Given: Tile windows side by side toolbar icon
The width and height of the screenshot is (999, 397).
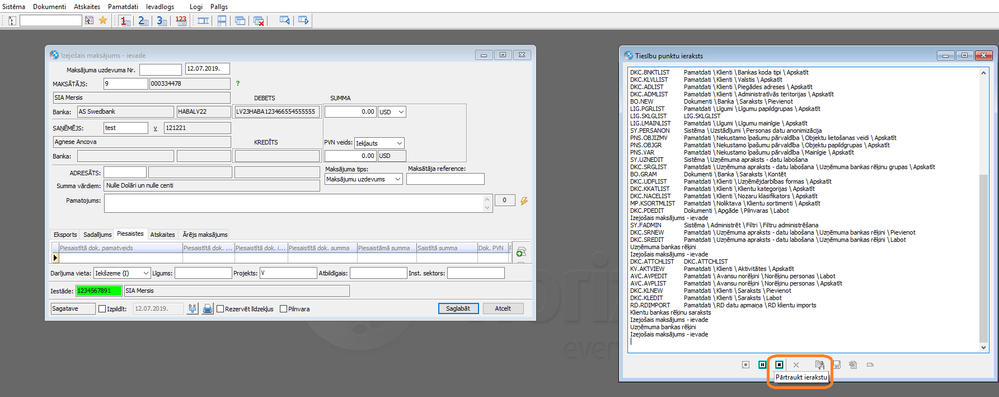Looking at the screenshot, I should click(x=203, y=20).
